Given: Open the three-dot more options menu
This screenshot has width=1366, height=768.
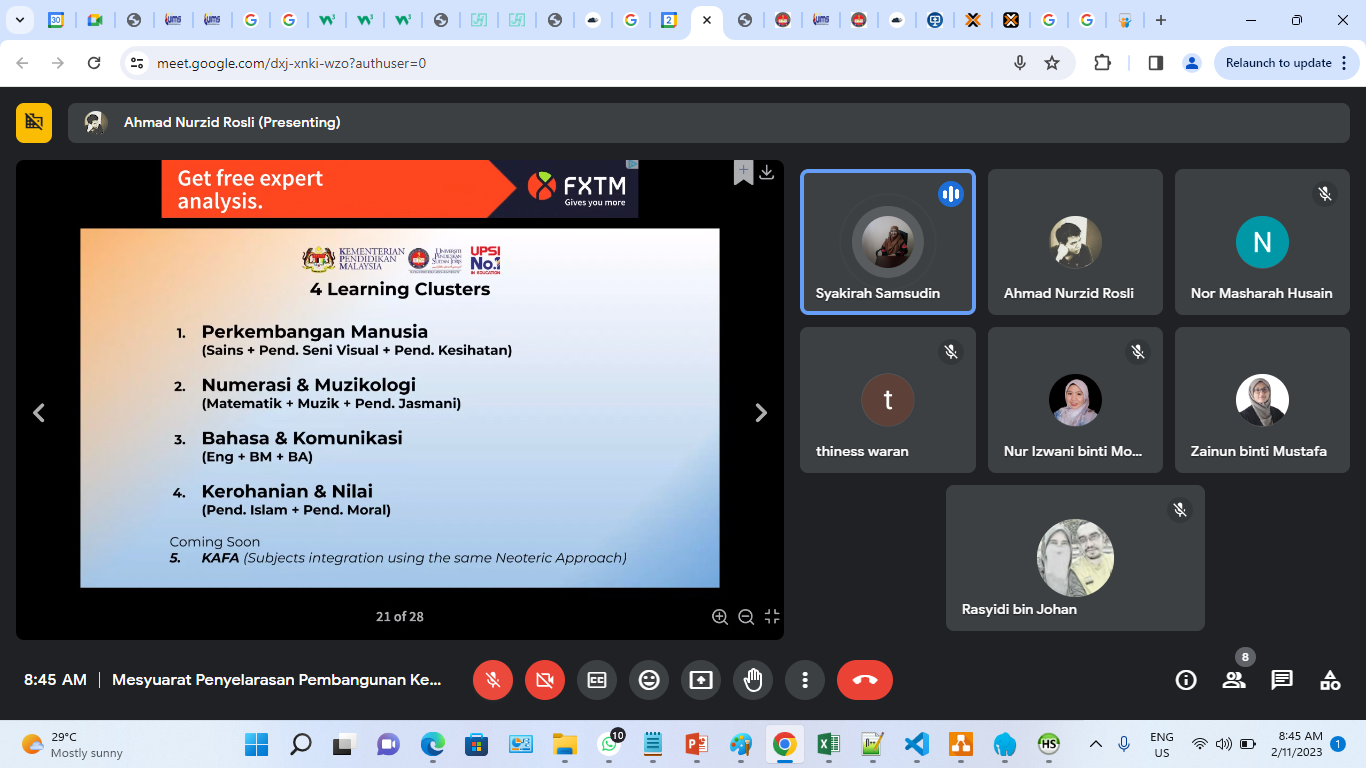Looking at the screenshot, I should [805, 680].
